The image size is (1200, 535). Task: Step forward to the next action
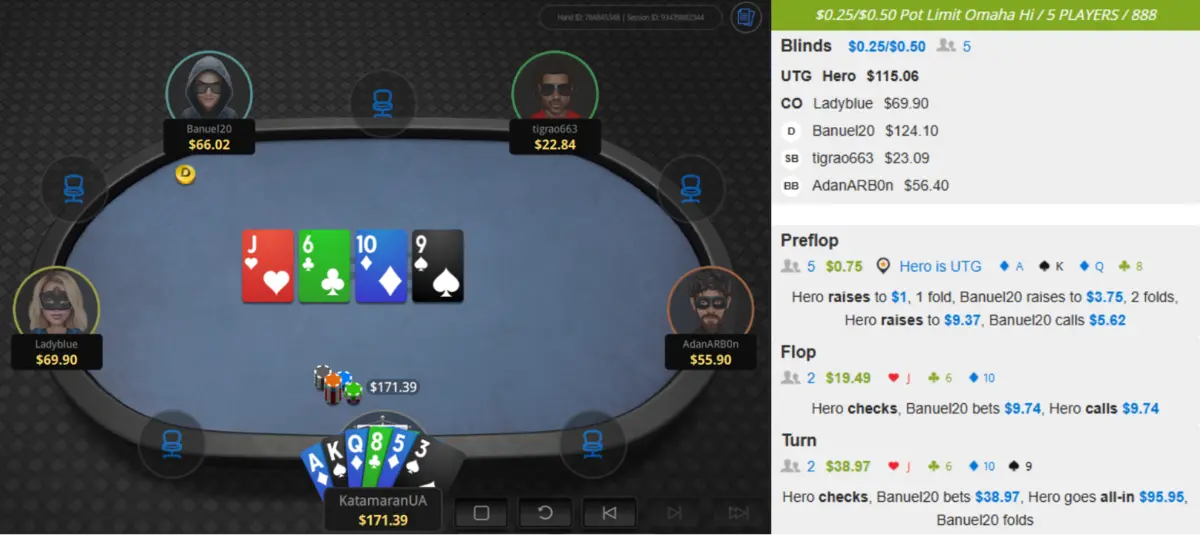[x=674, y=513]
